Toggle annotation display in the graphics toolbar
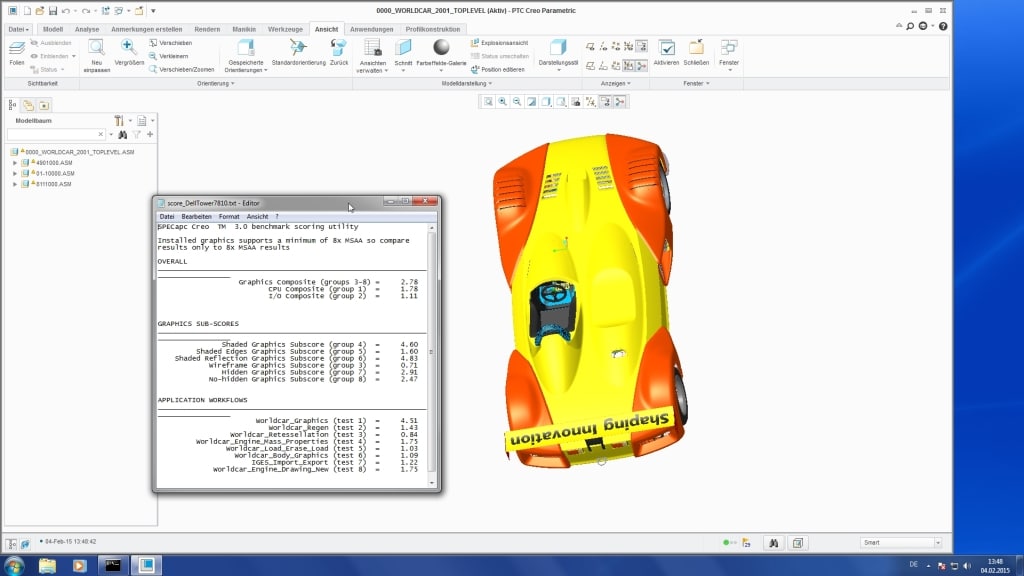Screen dimensions: 1024x576 click(605, 101)
